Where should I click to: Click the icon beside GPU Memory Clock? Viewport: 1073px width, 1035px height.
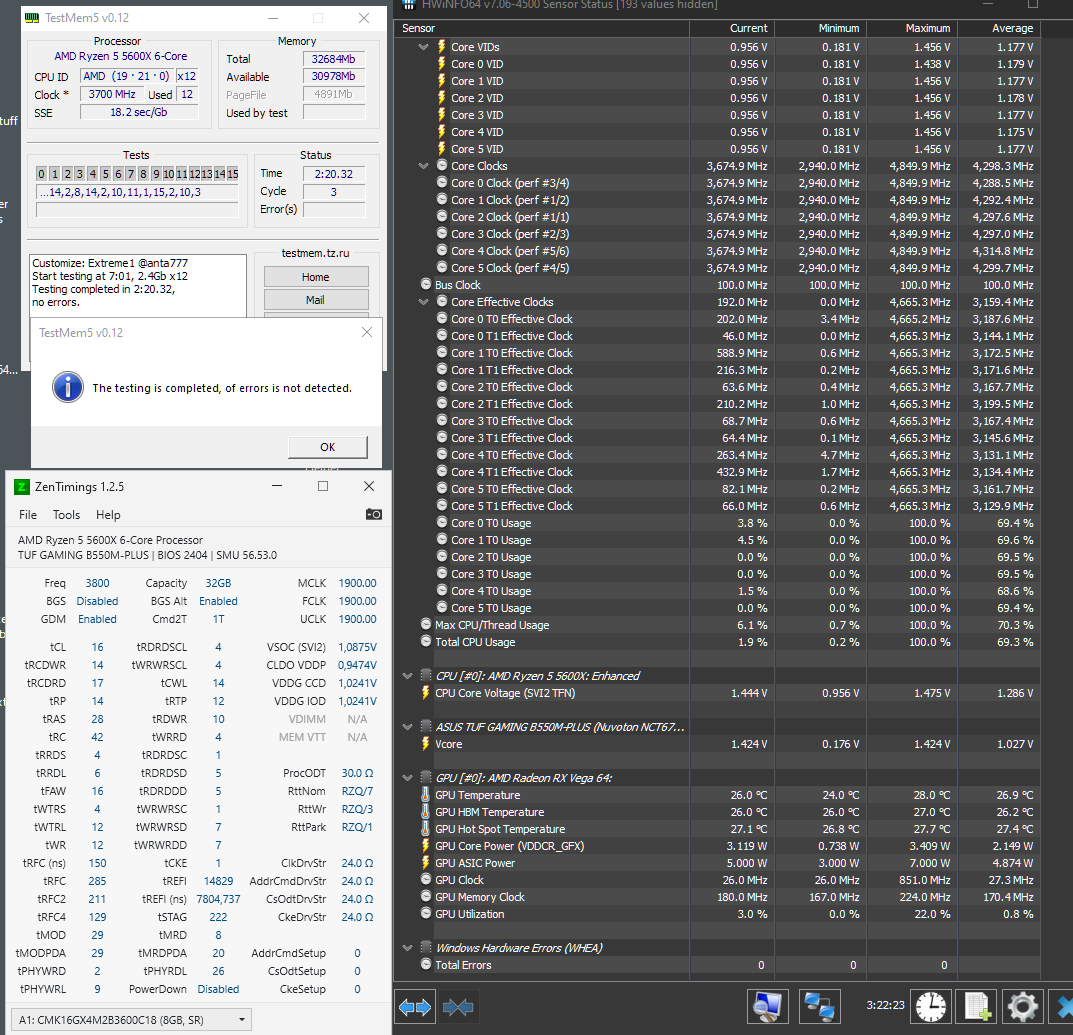426,897
